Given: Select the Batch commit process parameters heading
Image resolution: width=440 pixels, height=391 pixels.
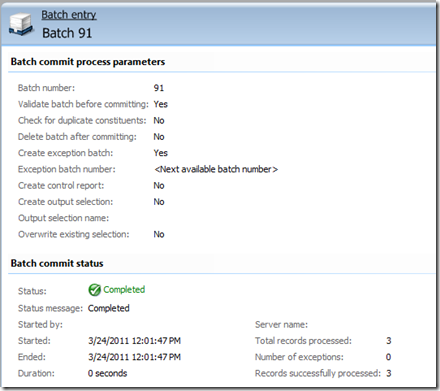Looking at the screenshot, I should 88,62.
